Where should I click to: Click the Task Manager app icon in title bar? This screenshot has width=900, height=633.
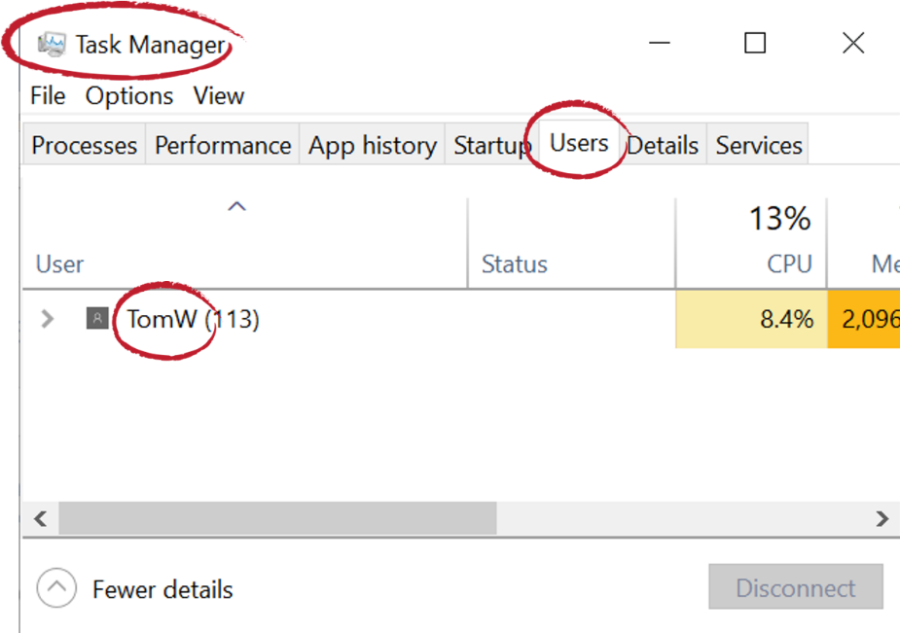(52, 45)
